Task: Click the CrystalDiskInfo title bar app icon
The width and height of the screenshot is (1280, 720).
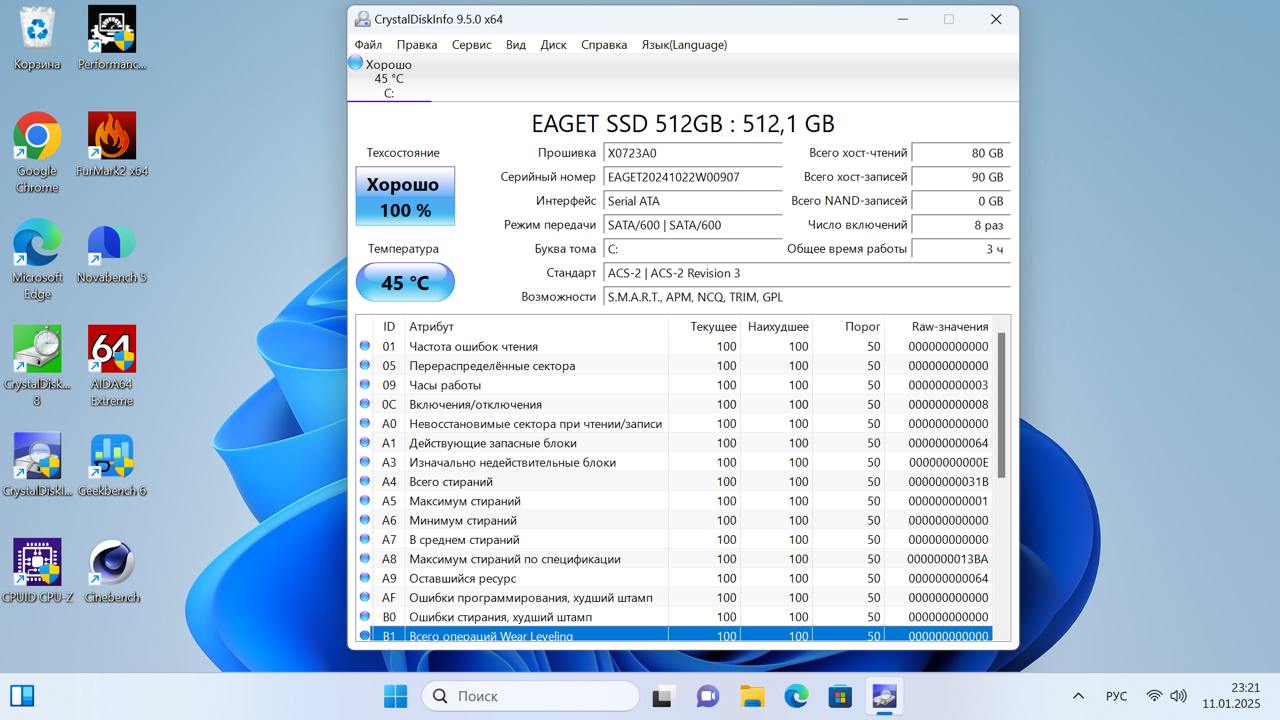Action: pos(362,19)
